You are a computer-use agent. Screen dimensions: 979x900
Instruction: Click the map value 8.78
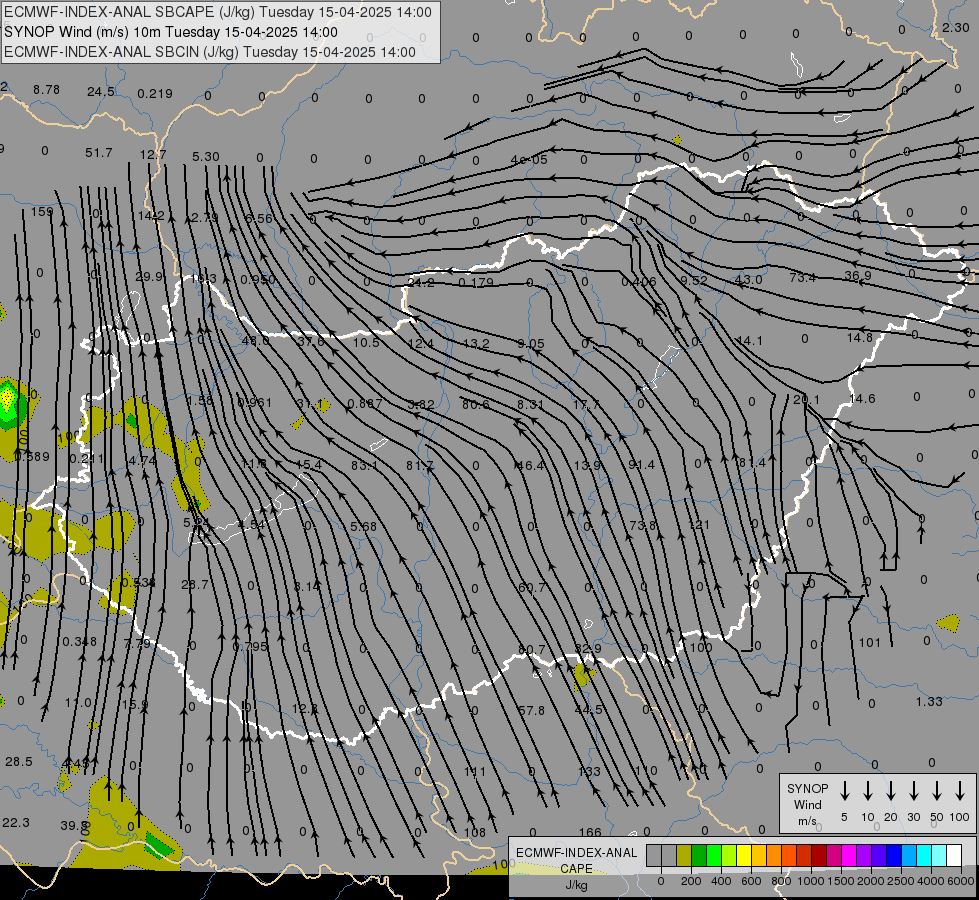pyautogui.click(x=47, y=90)
